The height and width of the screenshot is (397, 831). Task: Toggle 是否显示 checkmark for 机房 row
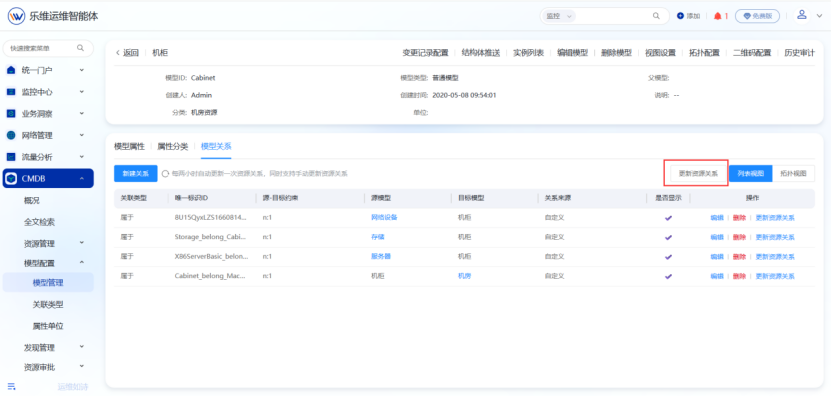(668, 276)
